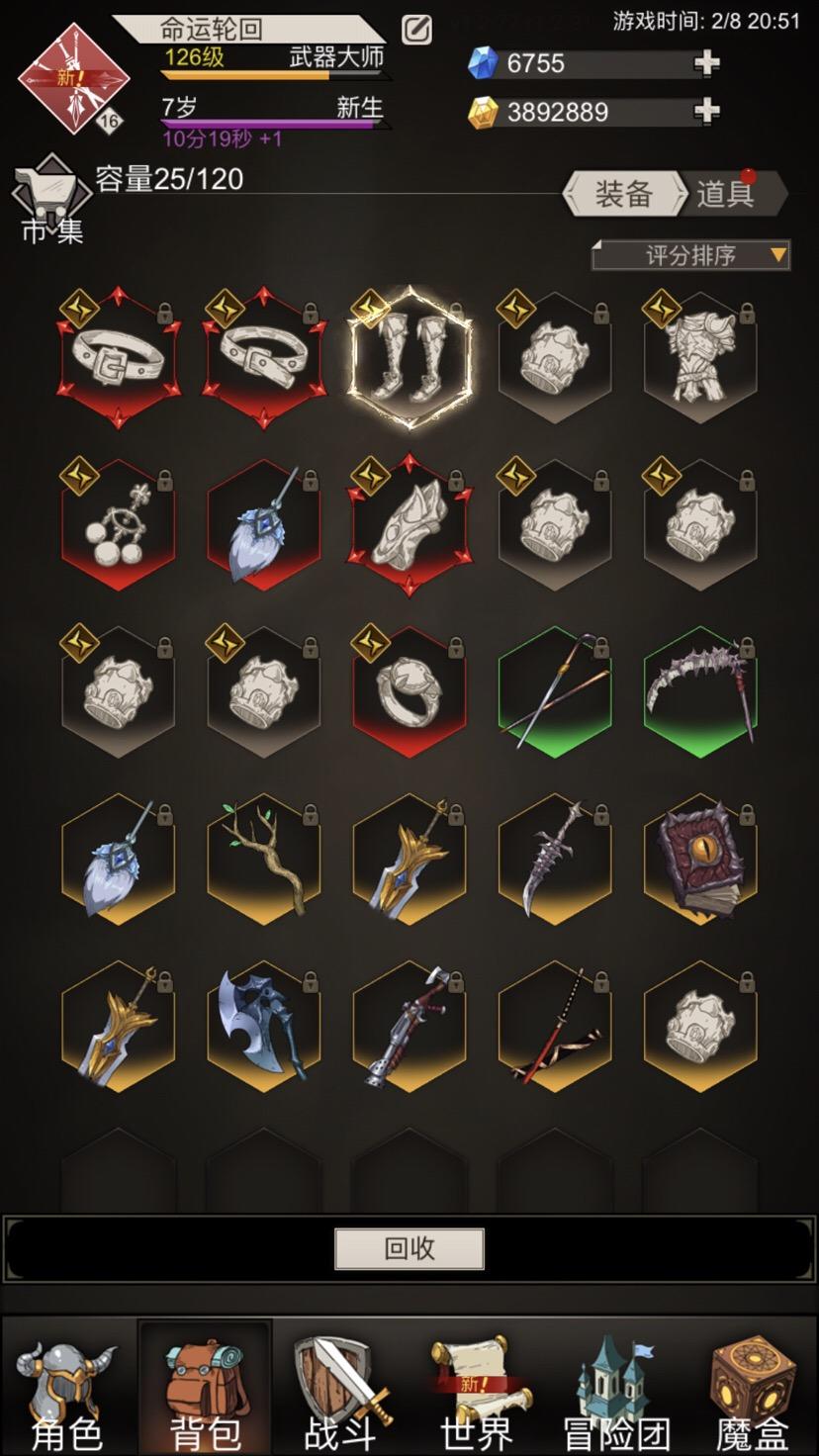Go to 战斗 sword and shield icon
The image size is (819, 1456).
(340, 1392)
